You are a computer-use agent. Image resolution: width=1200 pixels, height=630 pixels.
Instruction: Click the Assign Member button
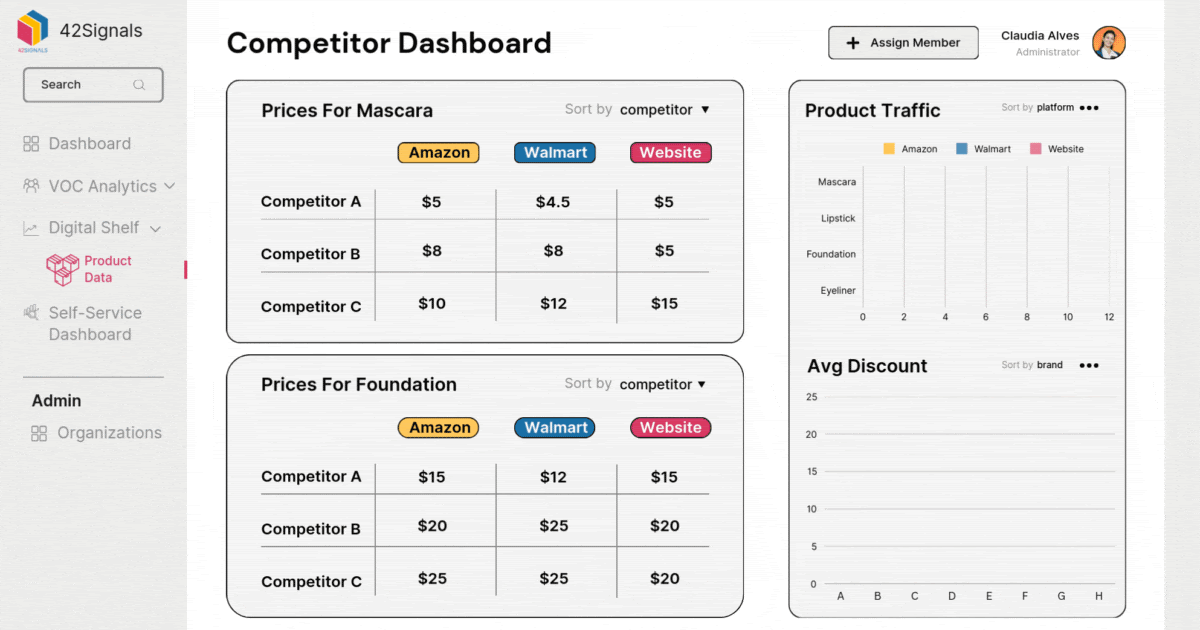(902, 42)
